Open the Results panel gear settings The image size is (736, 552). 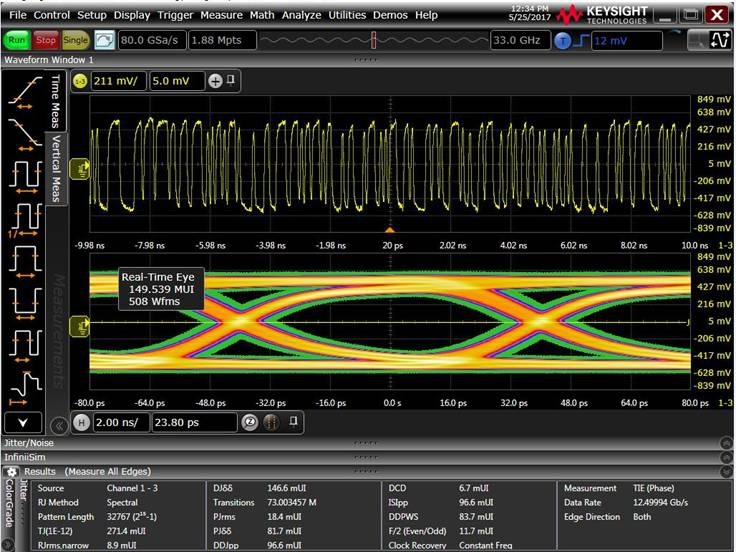coord(11,470)
